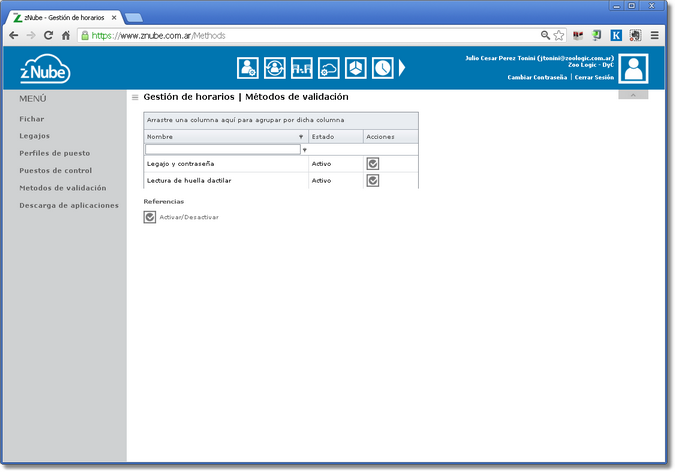The width and height of the screenshot is (675, 472).
Task: Collapse the header with the gray tab
Action: [633, 95]
